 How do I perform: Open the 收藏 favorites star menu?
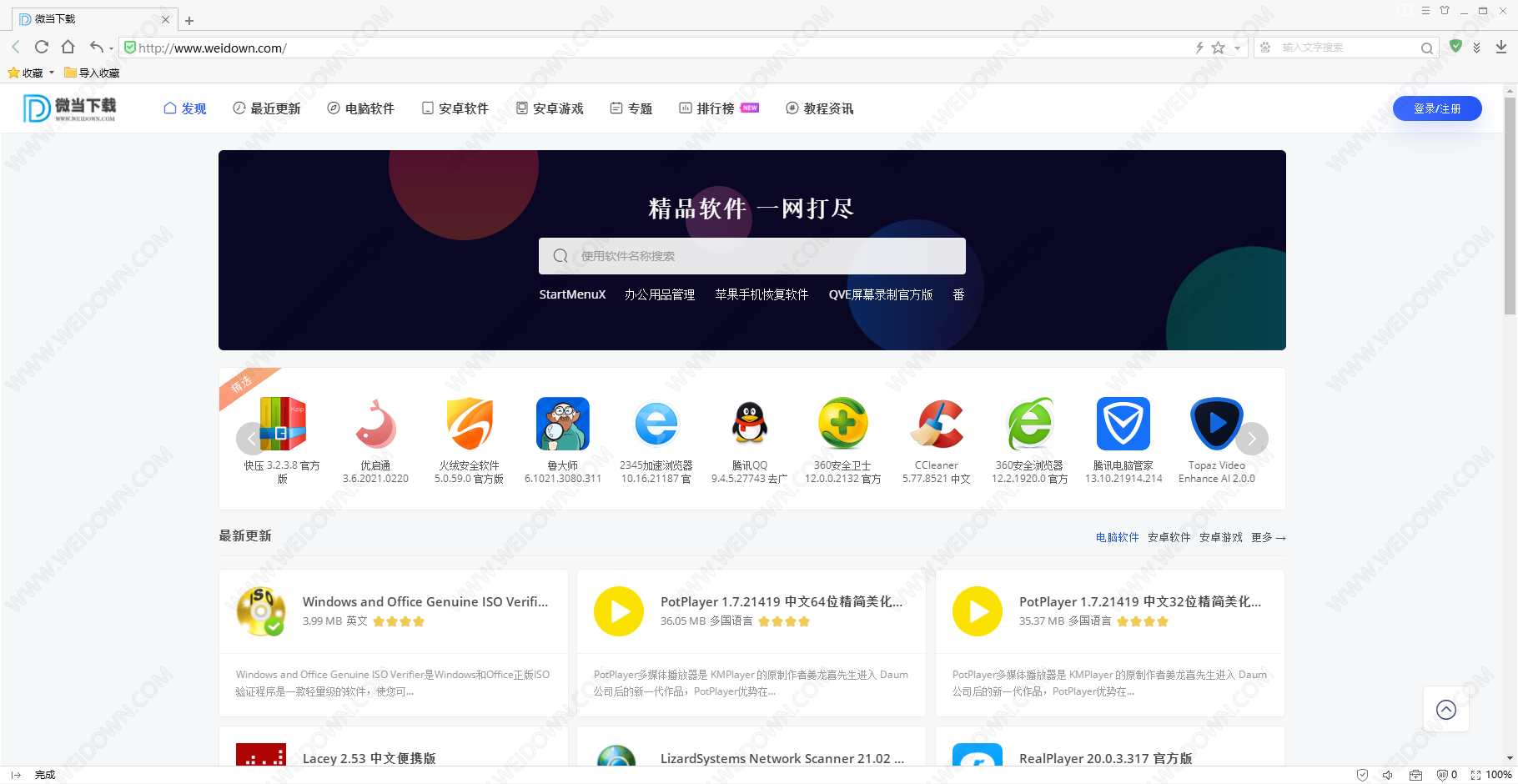tap(31, 73)
